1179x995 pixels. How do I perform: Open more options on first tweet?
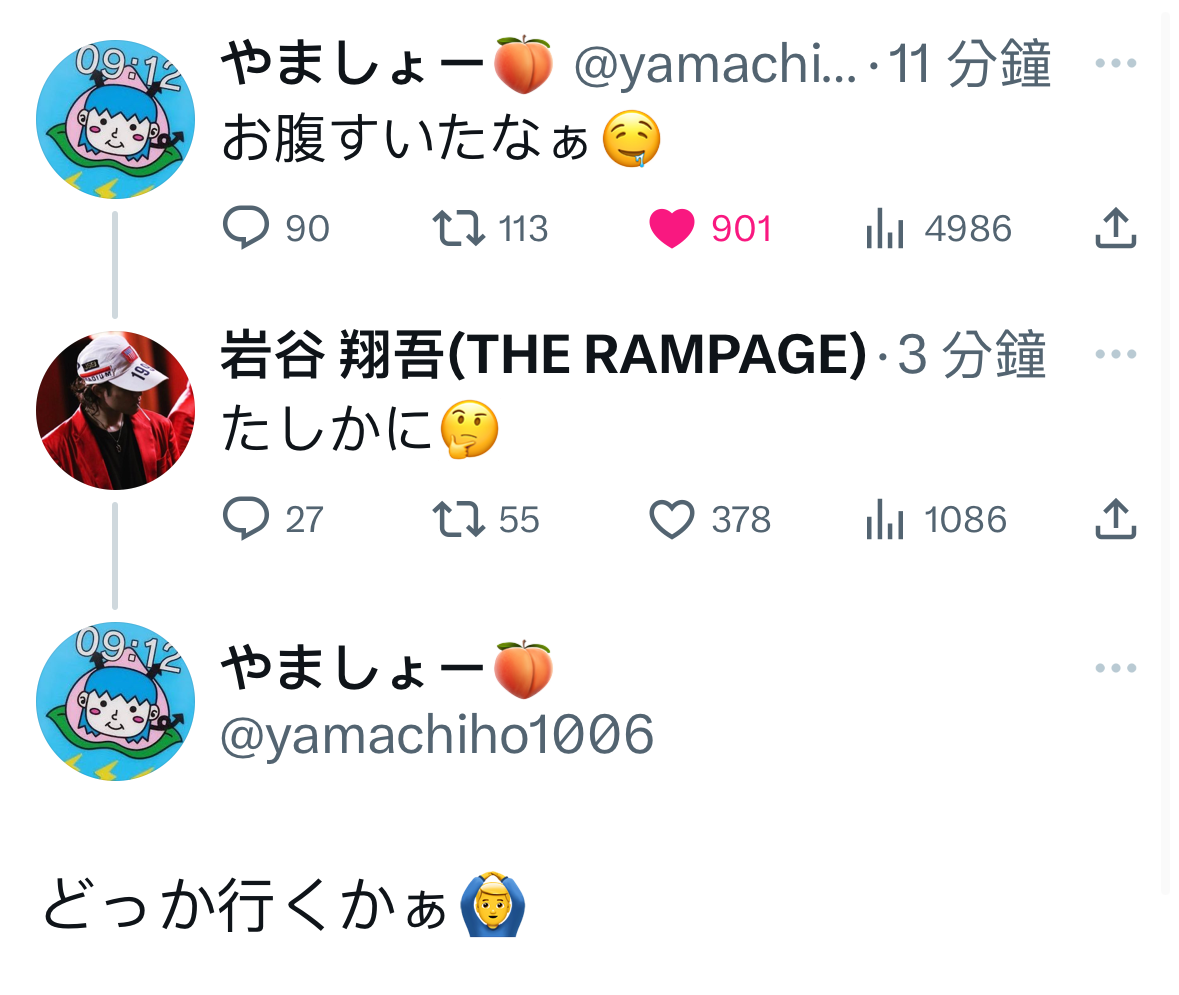tap(1115, 63)
